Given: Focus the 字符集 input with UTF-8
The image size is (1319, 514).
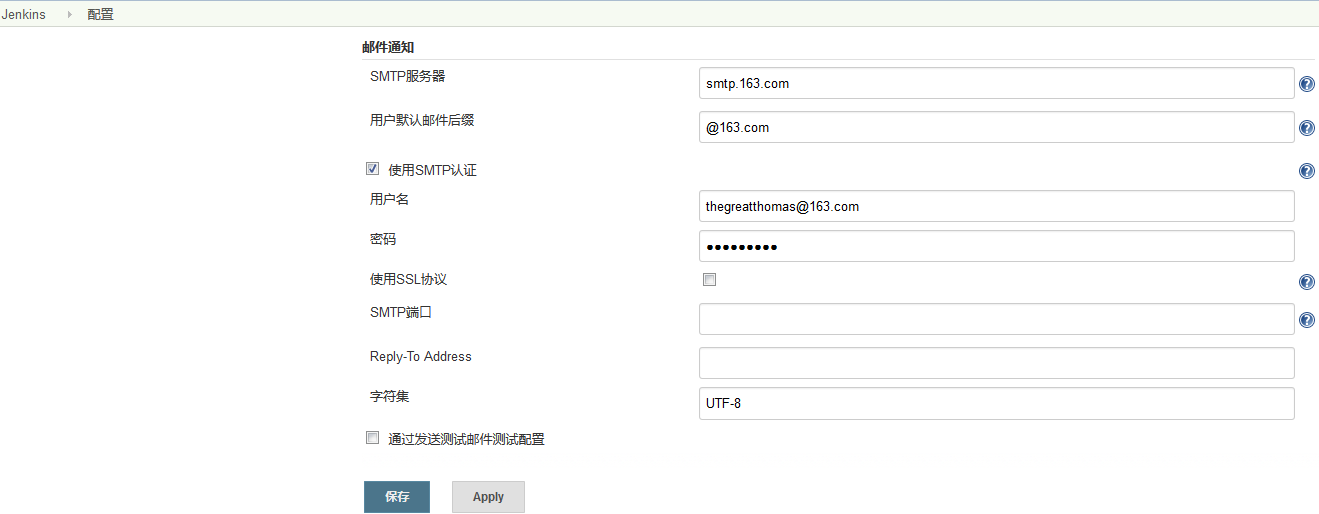Looking at the screenshot, I should (997, 403).
